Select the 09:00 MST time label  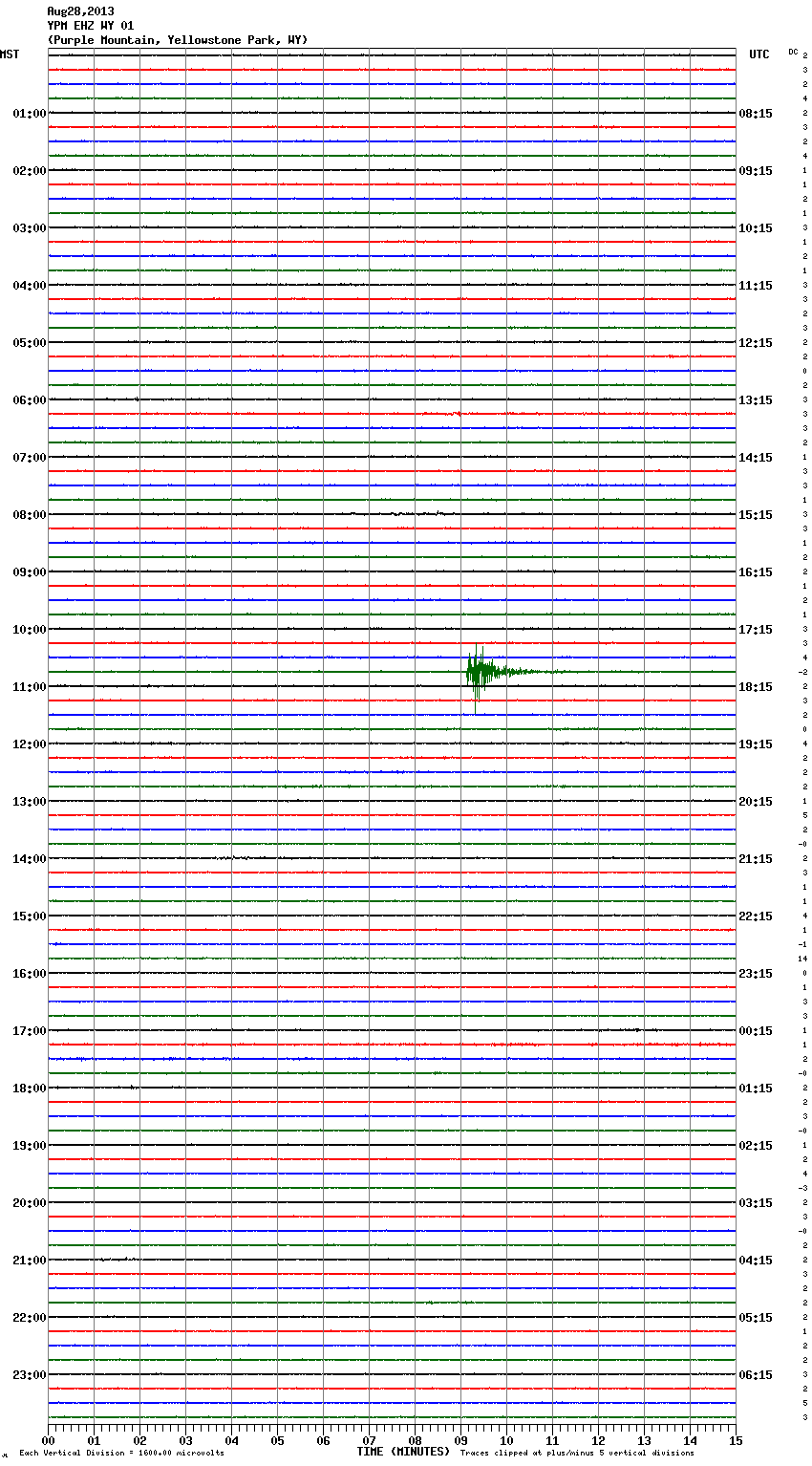pos(30,572)
